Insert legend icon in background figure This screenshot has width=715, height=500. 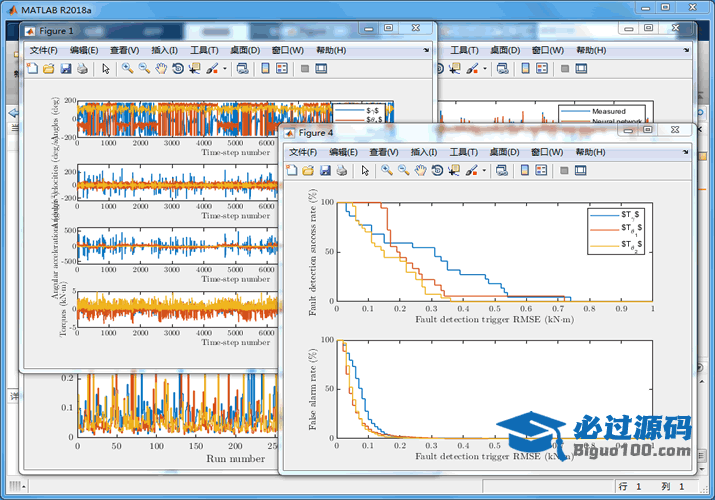[x=542, y=69]
